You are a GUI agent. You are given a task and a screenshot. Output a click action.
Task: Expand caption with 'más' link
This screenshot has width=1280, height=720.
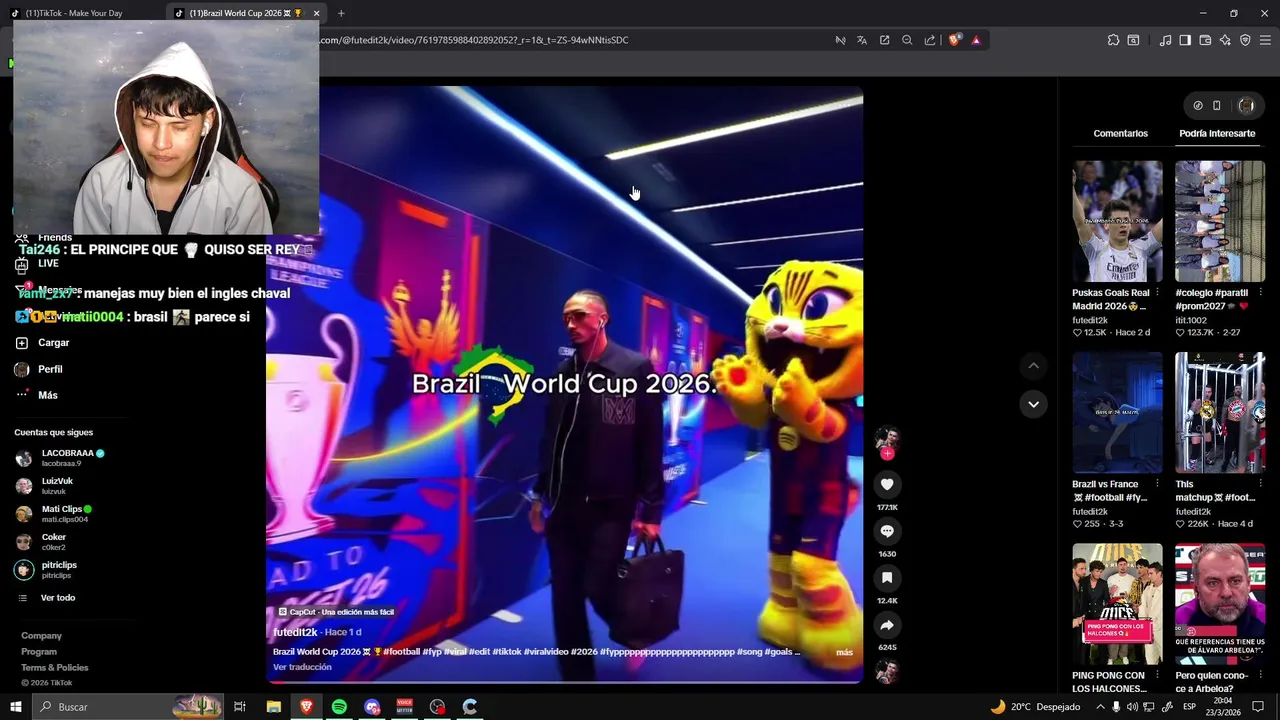(x=844, y=652)
